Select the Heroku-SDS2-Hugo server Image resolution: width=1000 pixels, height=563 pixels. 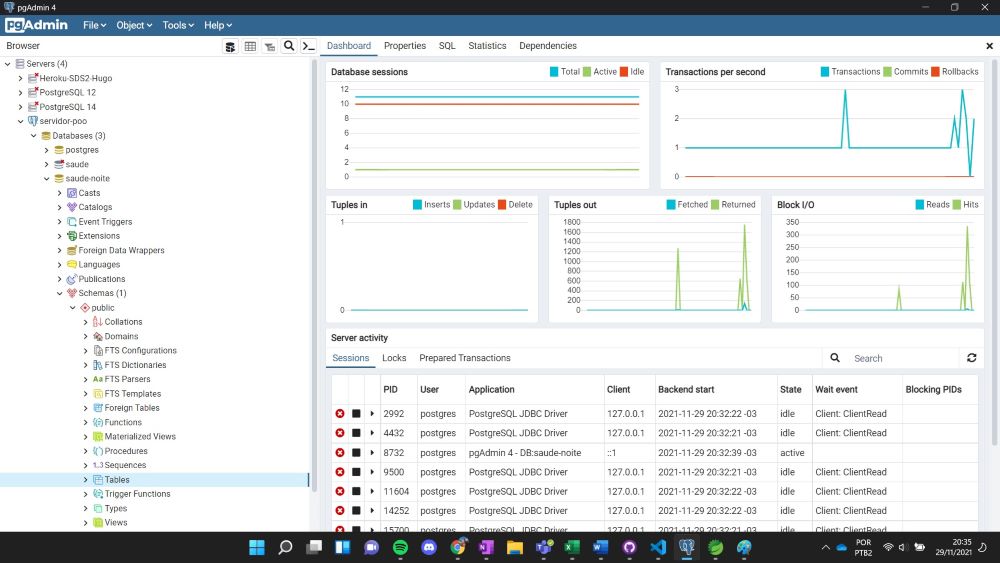coord(75,78)
